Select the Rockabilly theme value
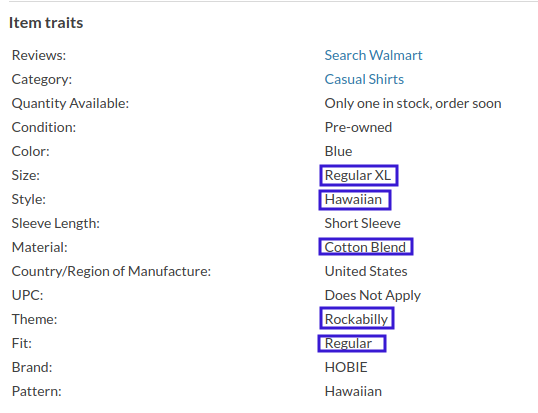The image size is (538, 413). click(x=356, y=319)
